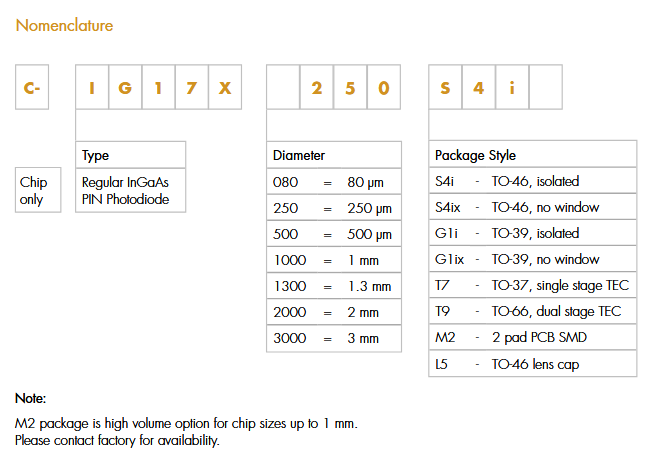Click the M2 package code
Image resolution: width=651 pixels, height=474 pixels.
[x=445, y=338]
